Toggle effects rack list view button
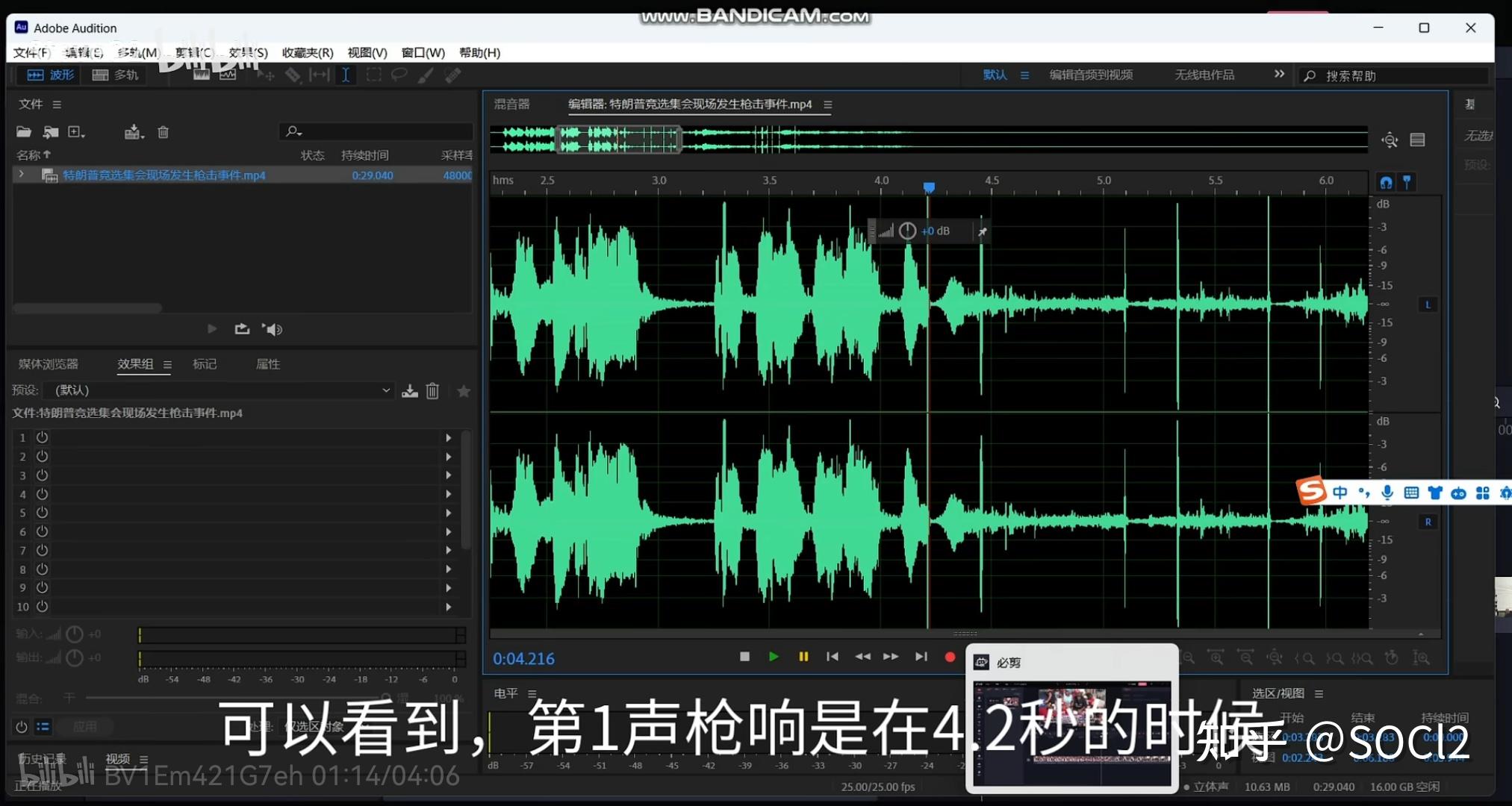The width and height of the screenshot is (1512, 806). coord(43,727)
